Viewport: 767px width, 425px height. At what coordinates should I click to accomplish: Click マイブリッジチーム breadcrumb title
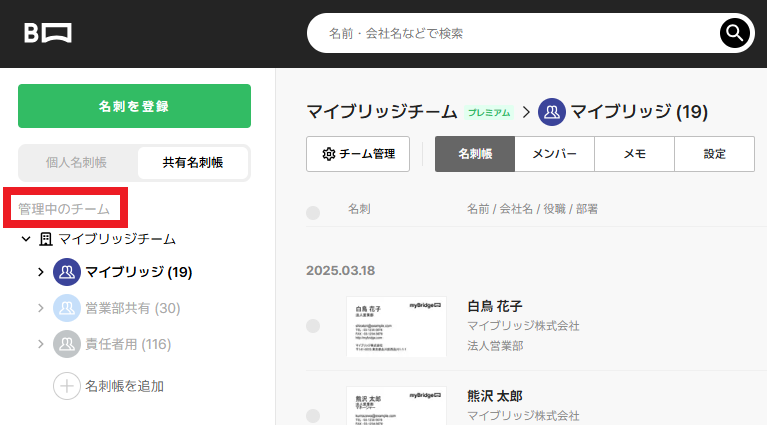tap(382, 112)
